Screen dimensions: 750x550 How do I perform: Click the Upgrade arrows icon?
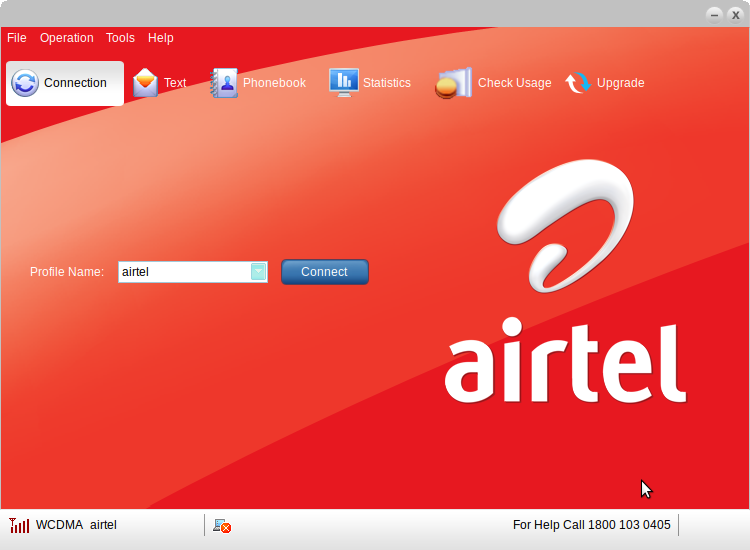click(578, 83)
